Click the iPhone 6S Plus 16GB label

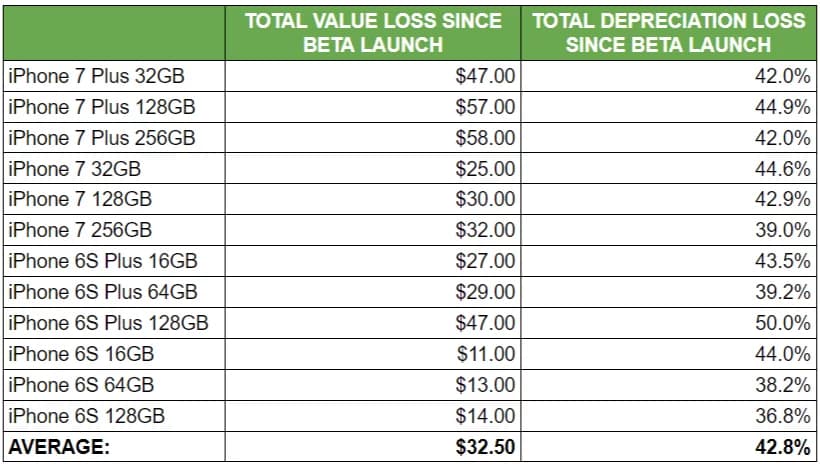(103, 261)
